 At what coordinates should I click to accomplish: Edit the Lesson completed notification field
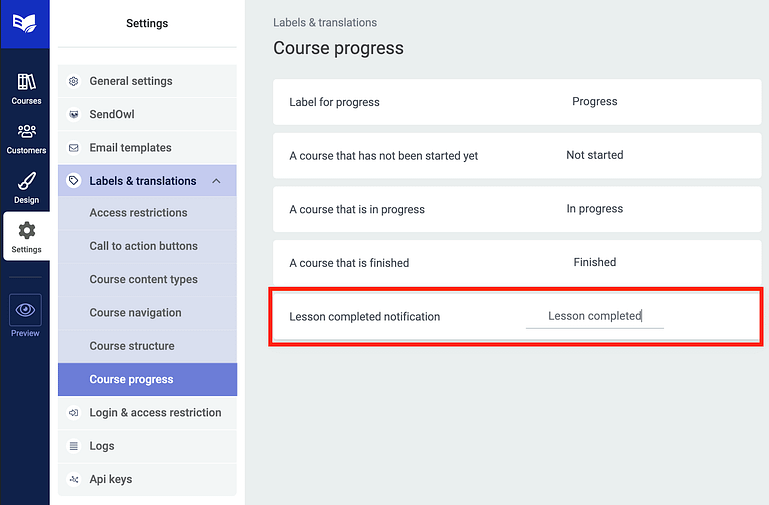[594, 316]
